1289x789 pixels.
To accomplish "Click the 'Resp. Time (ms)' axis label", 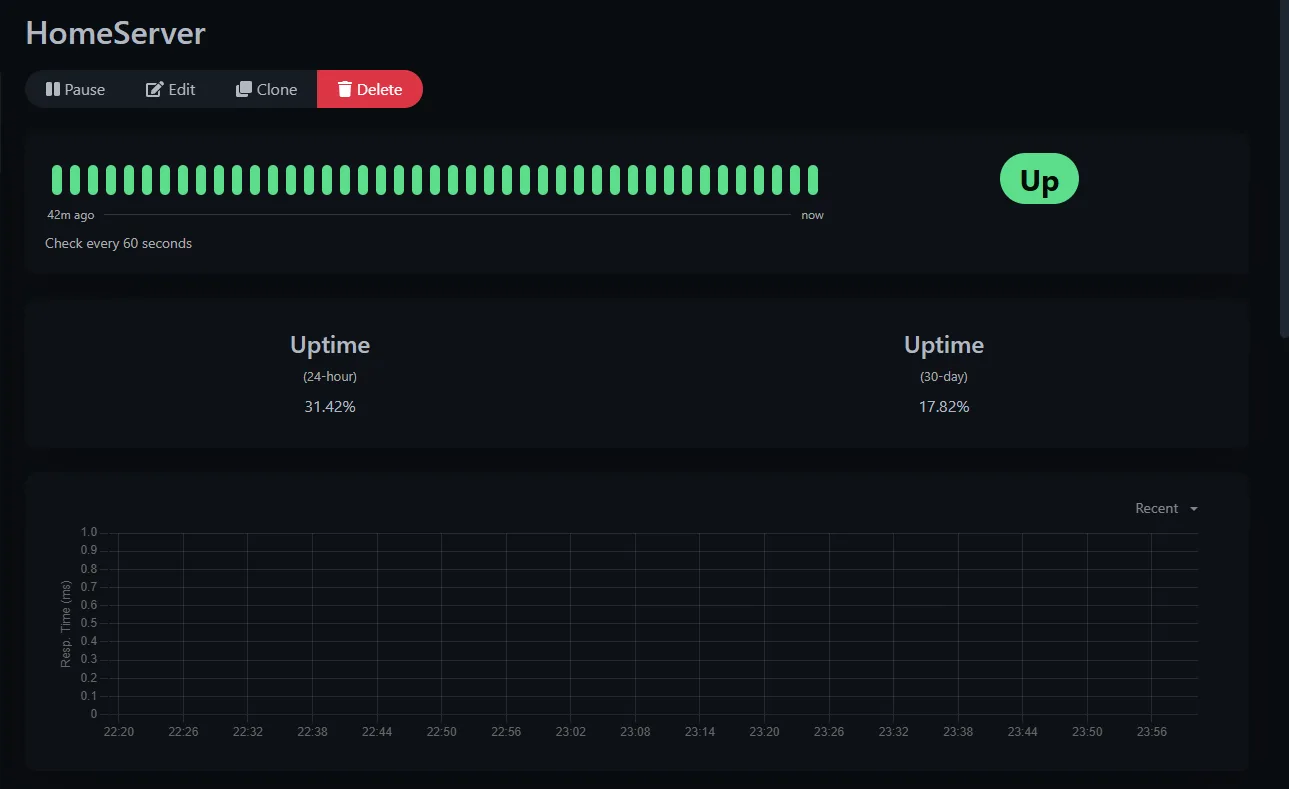I will (x=66, y=624).
